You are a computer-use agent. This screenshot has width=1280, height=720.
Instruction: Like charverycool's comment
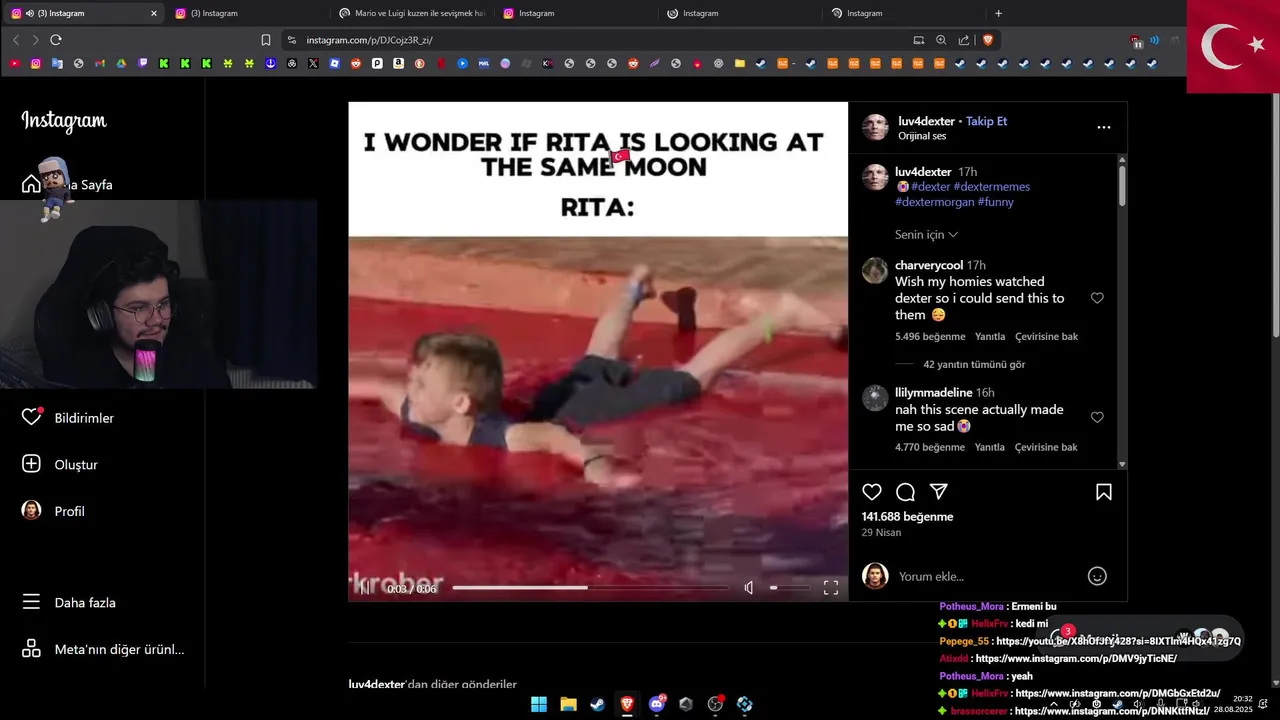(x=1097, y=298)
